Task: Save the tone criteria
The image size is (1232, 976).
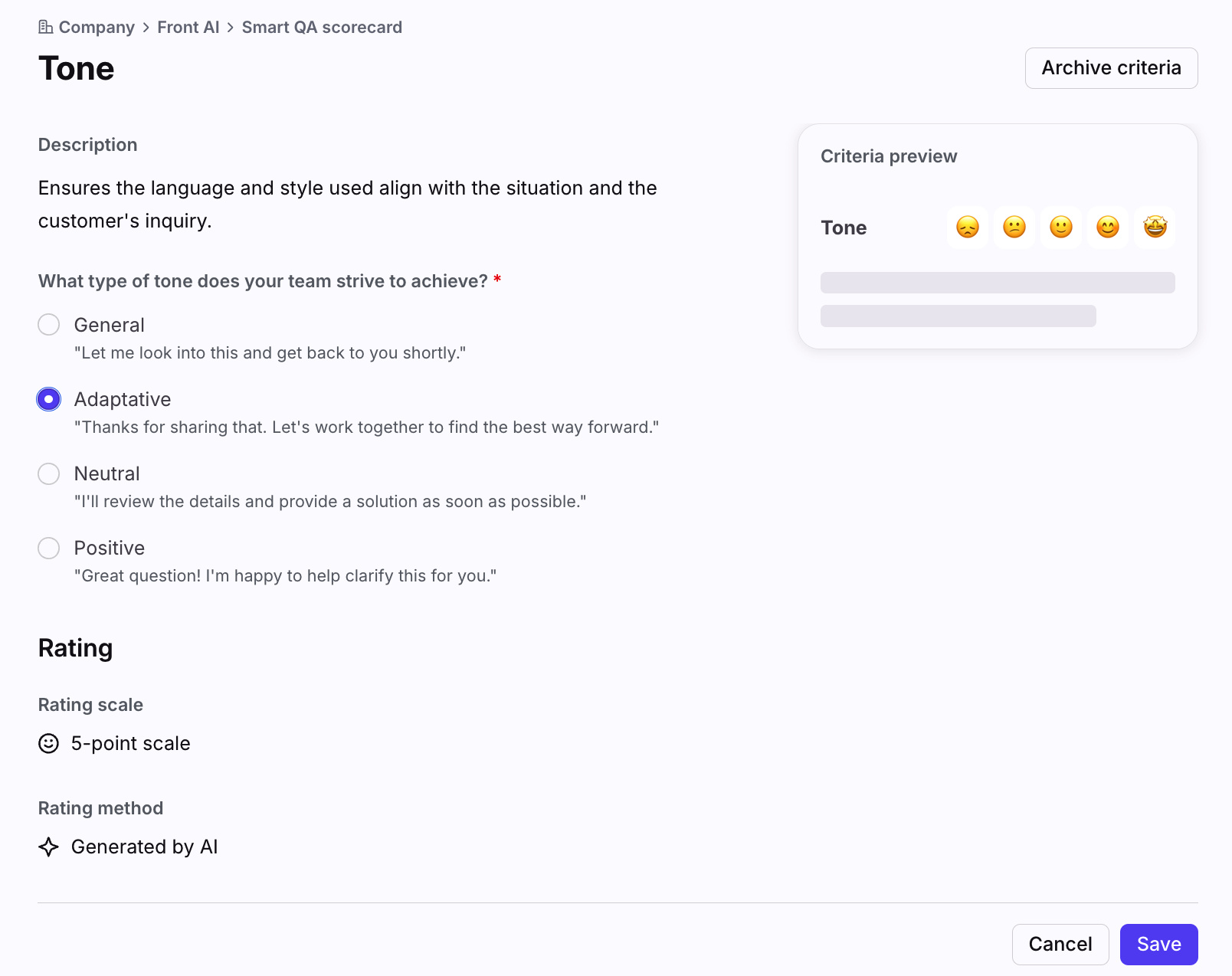Action: [1158, 944]
